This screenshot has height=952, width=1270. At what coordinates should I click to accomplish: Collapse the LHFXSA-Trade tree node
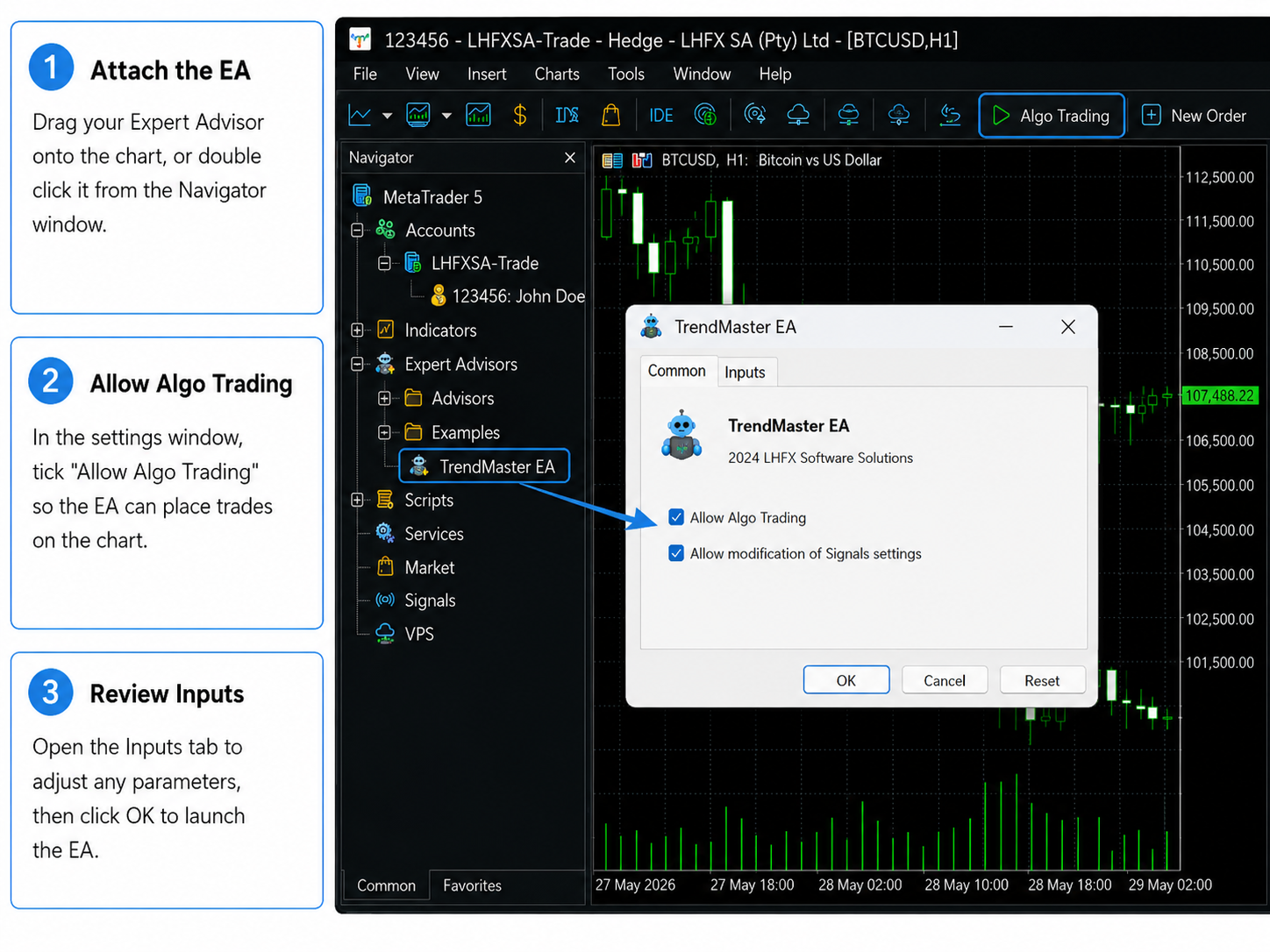click(x=384, y=263)
